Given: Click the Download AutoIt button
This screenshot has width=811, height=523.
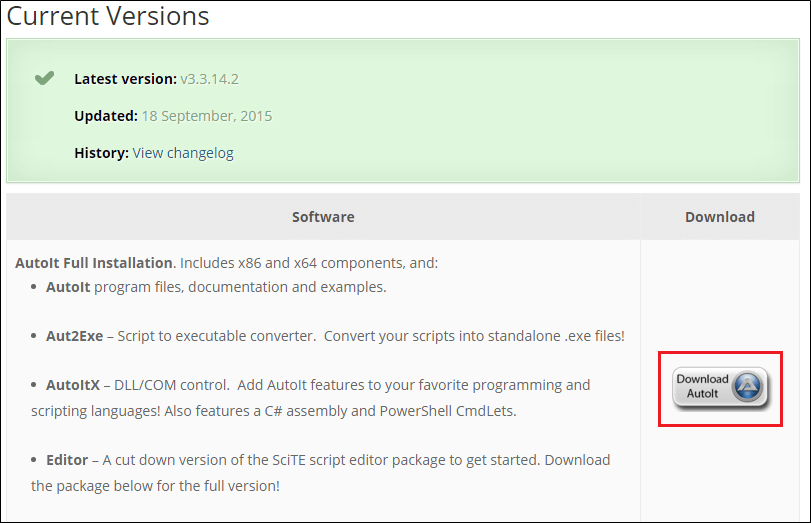Looking at the screenshot, I should click(x=720, y=387).
